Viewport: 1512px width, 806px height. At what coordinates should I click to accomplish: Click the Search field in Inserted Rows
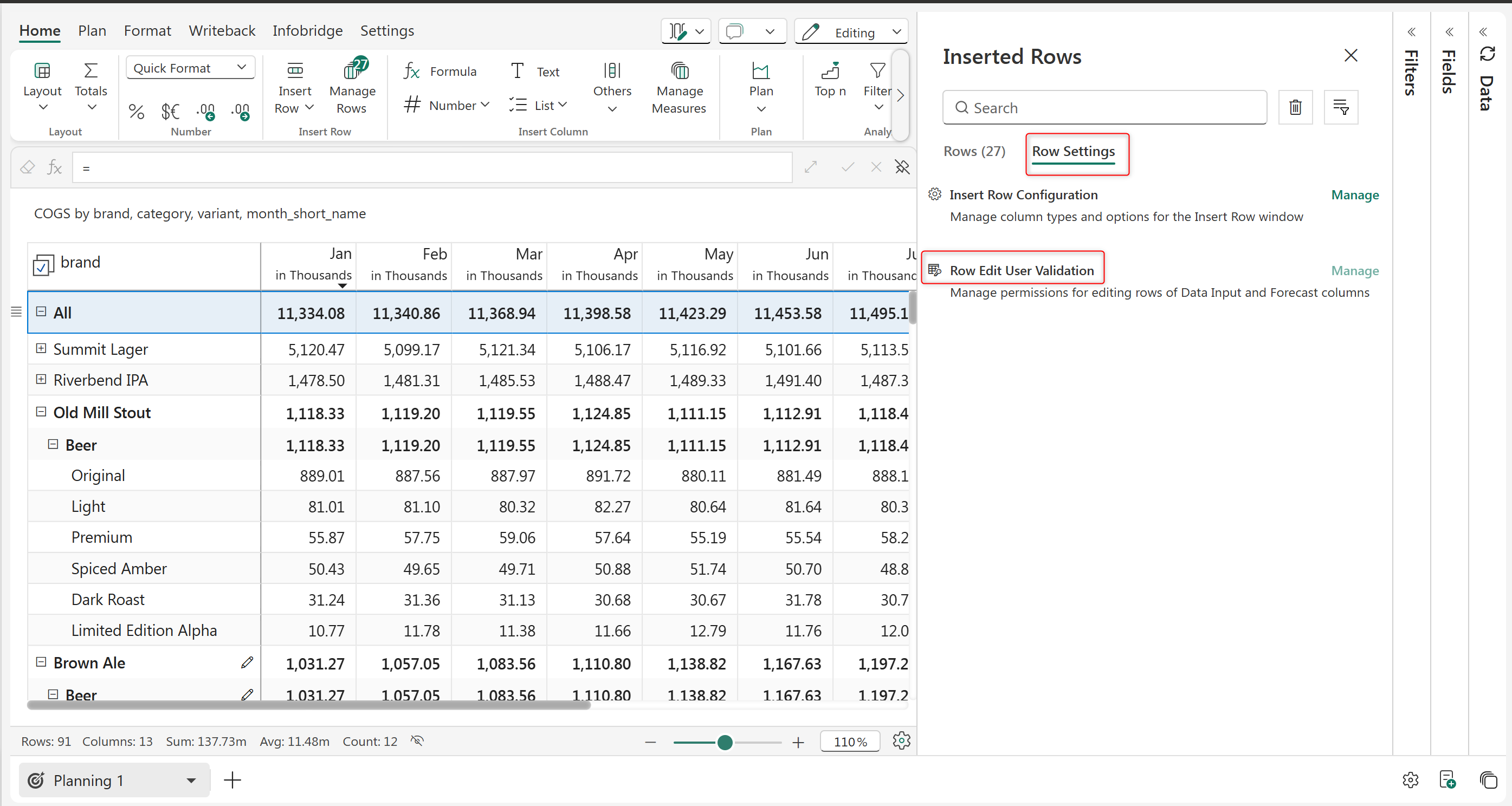[1104, 107]
